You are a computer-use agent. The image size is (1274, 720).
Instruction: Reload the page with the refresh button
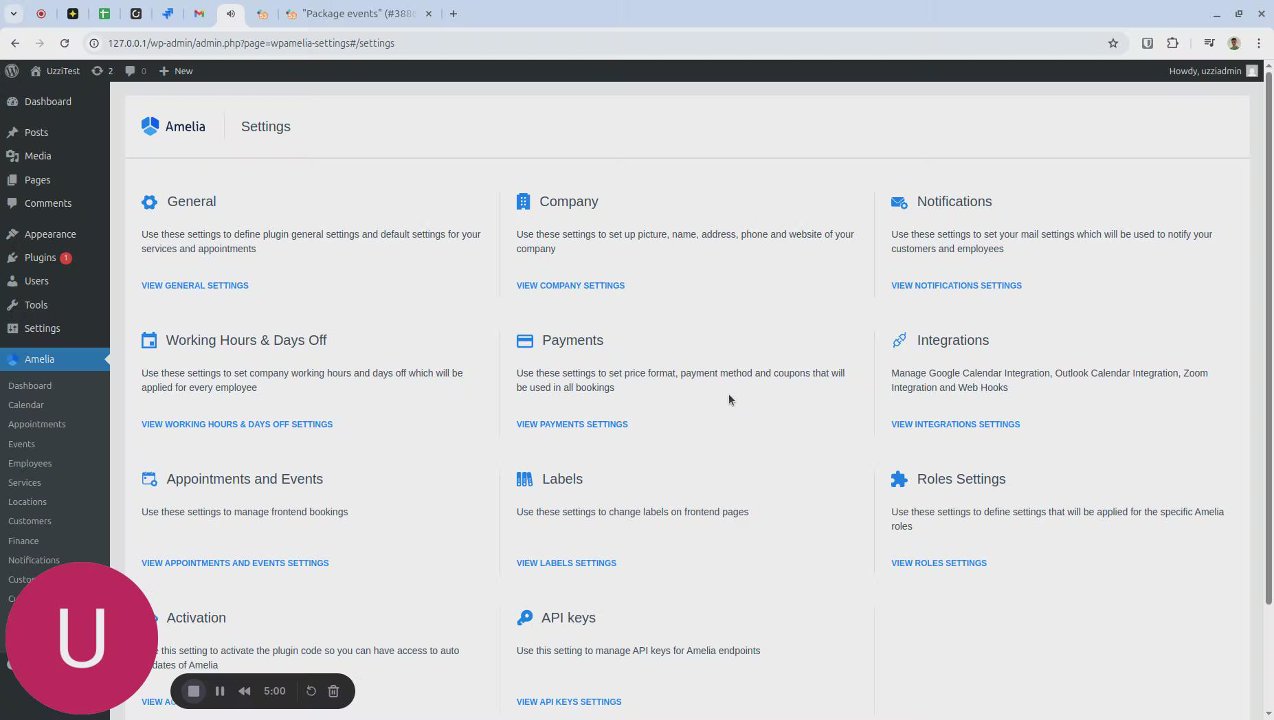[x=64, y=43]
